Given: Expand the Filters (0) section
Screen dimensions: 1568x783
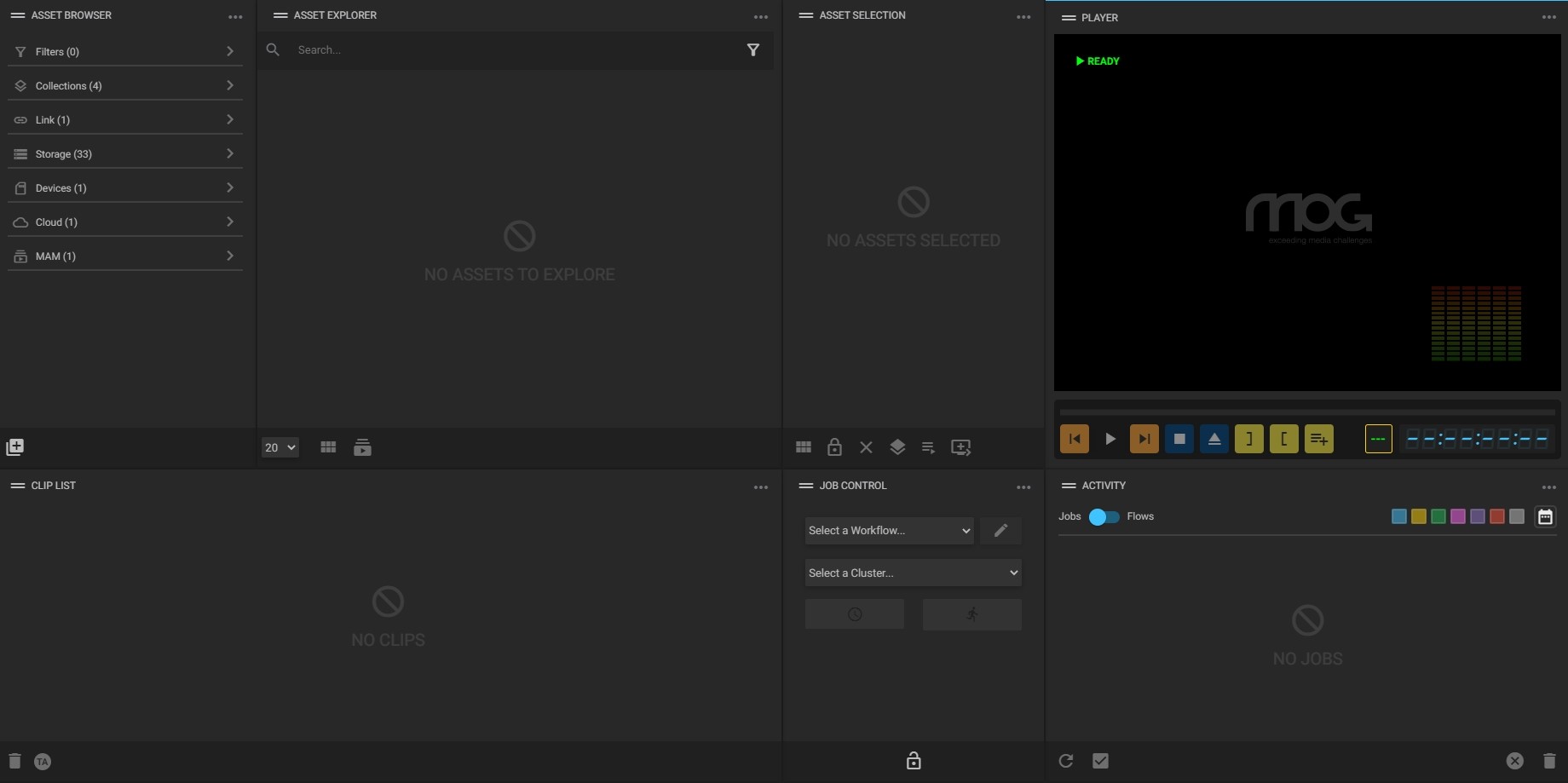Looking at the screenshot, I should (x=125, y=52).
